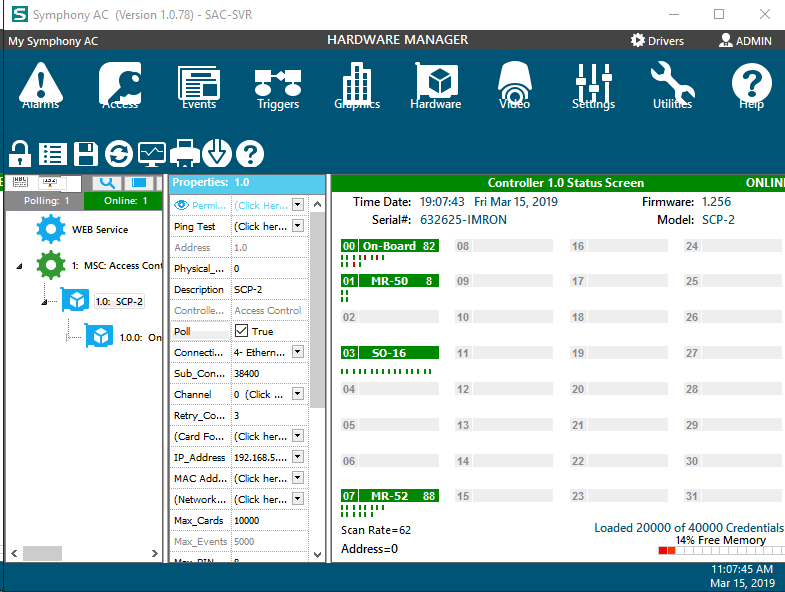
Task: Open the Connection type dropdown arrow
Action: (x=298, y=352)
